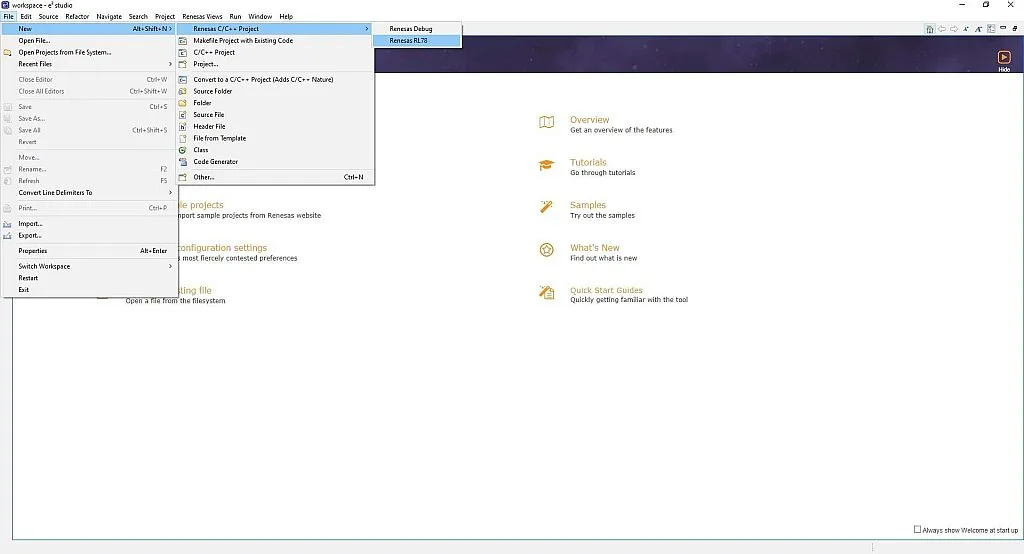The width and height of the screenshot is (1024, 554).
Task: Open the Renesas Views menu
Action: (201, 17)
